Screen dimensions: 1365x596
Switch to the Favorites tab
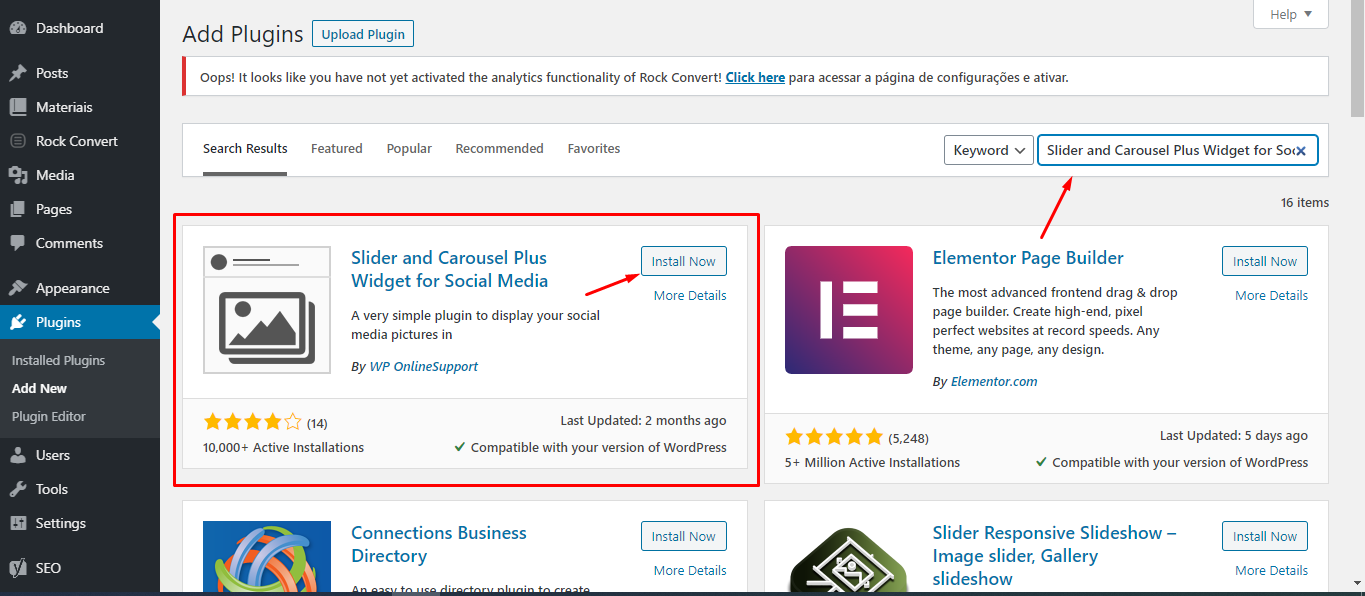click(594, 149)
